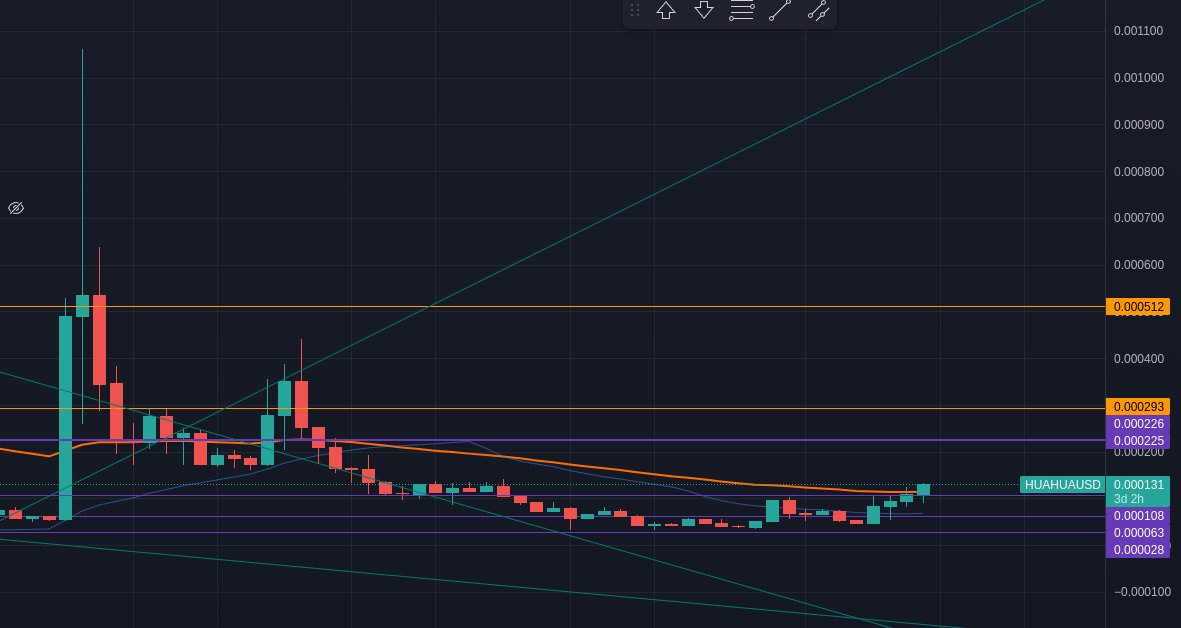This screenshot has height=628, width=1181.
Task: Toggle the purple 0.000225 support level label
Action: click(x=1138, y=440)
